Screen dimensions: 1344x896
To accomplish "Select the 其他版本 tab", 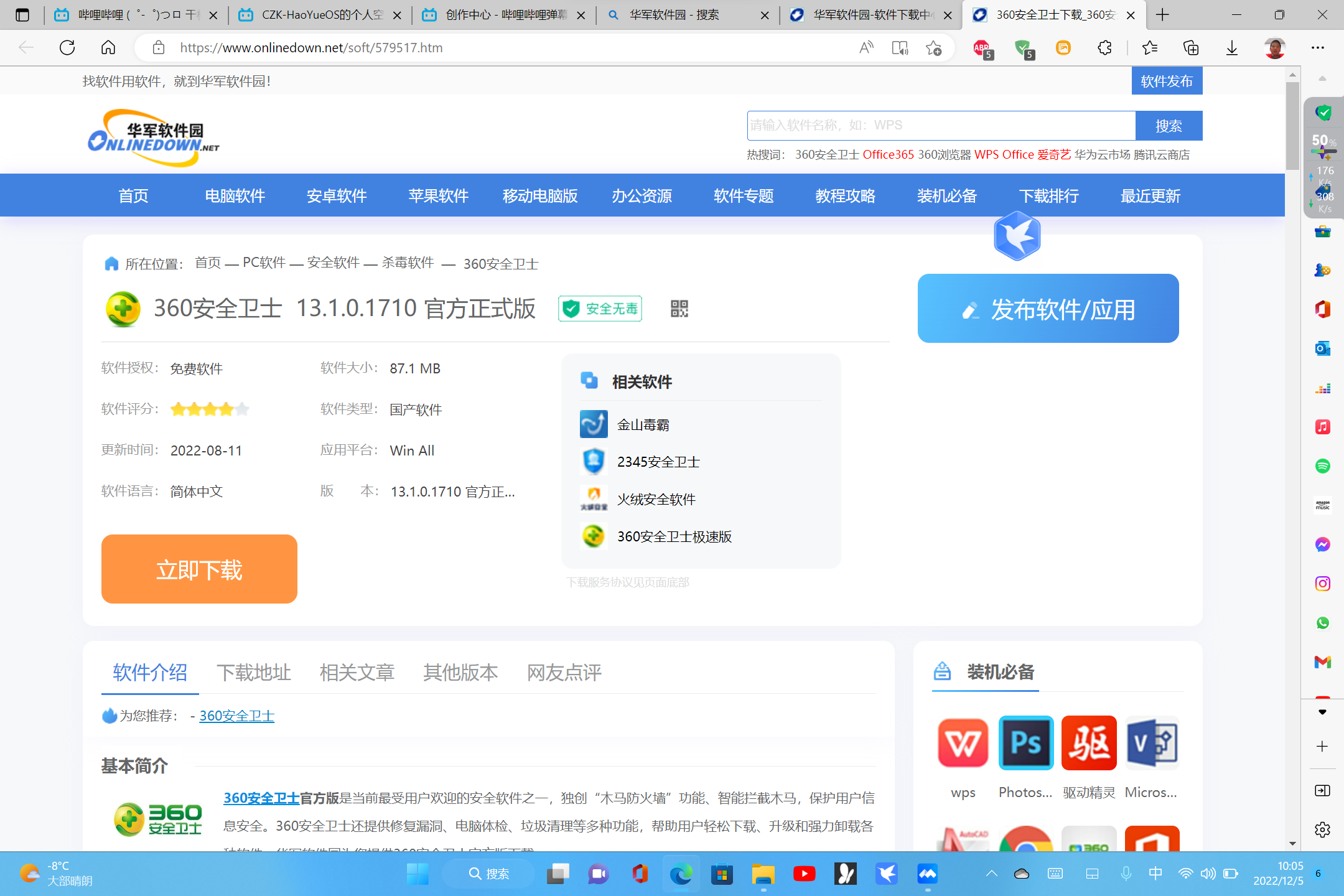I will pyautogui.click(x=460, y=673).
